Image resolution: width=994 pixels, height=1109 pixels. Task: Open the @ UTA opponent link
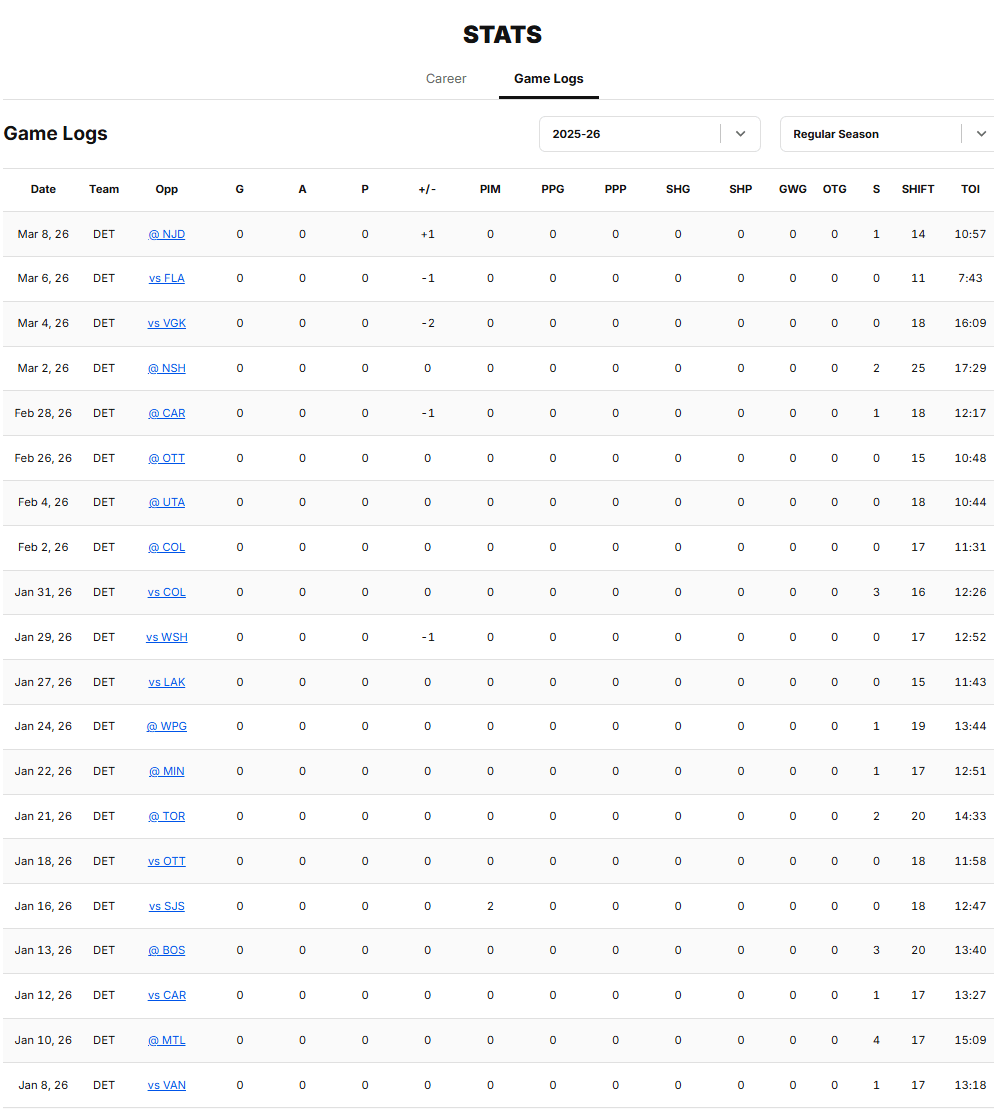(x=167, y=503)
